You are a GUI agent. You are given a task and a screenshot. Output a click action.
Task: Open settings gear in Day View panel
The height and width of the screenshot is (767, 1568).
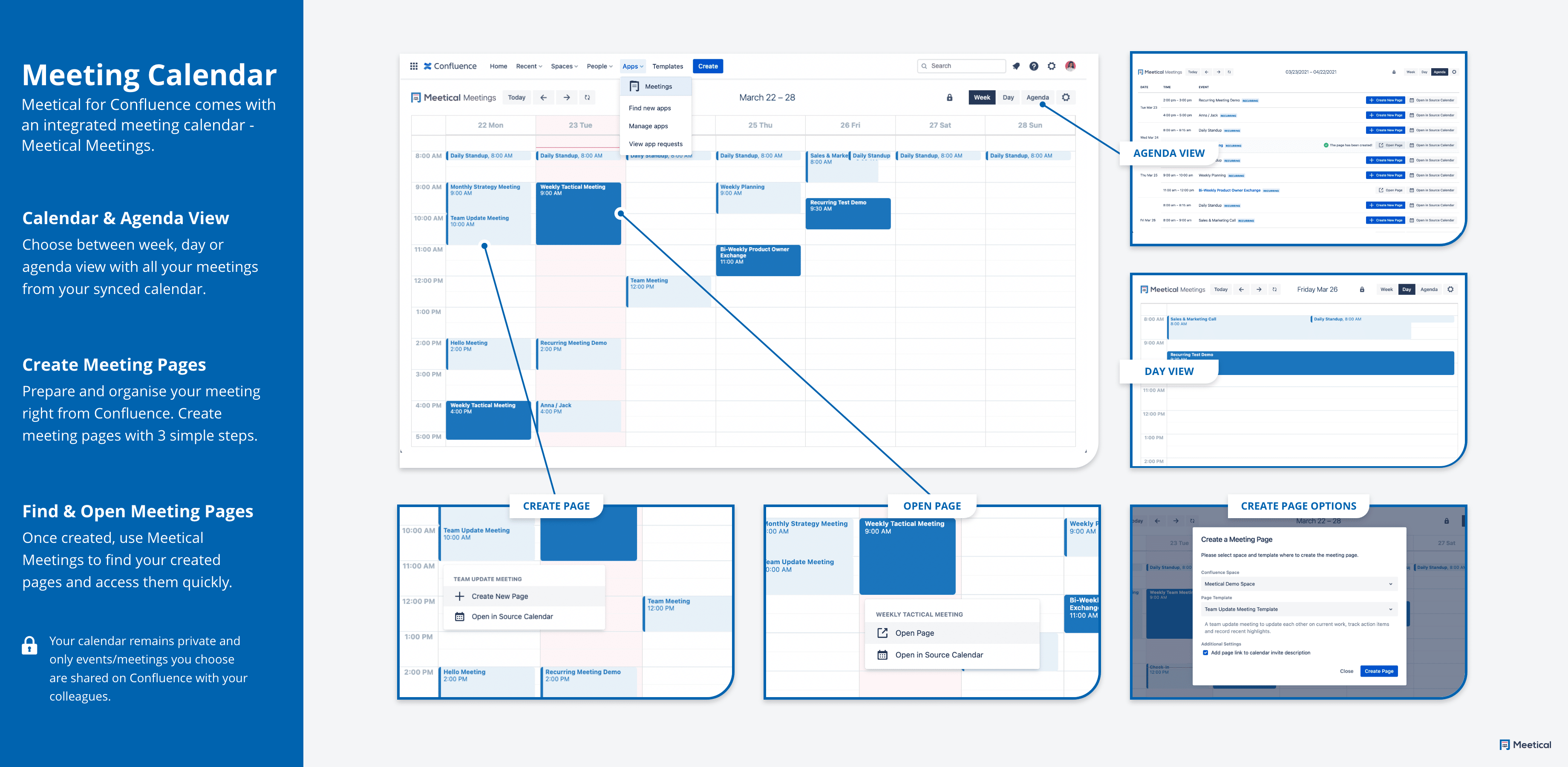pos(1450,290)
